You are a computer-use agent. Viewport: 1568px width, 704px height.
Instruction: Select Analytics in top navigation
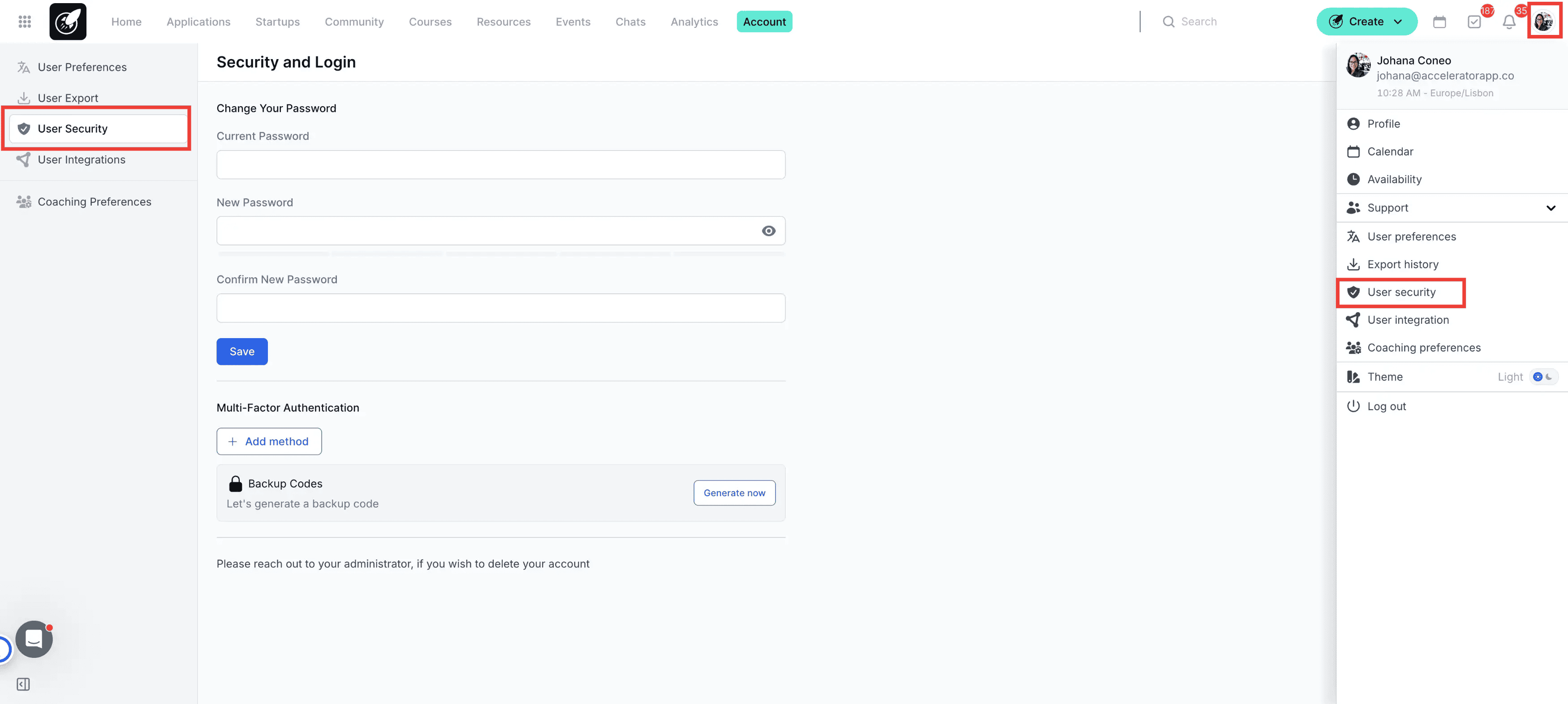pyautogui.click(x=694, y=22)
